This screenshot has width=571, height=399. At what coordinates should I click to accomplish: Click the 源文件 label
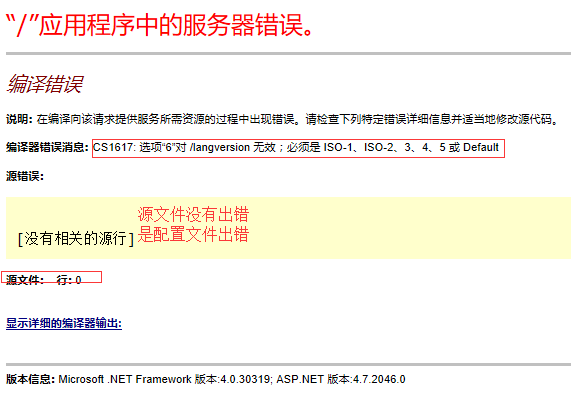[x=25, y=280]
